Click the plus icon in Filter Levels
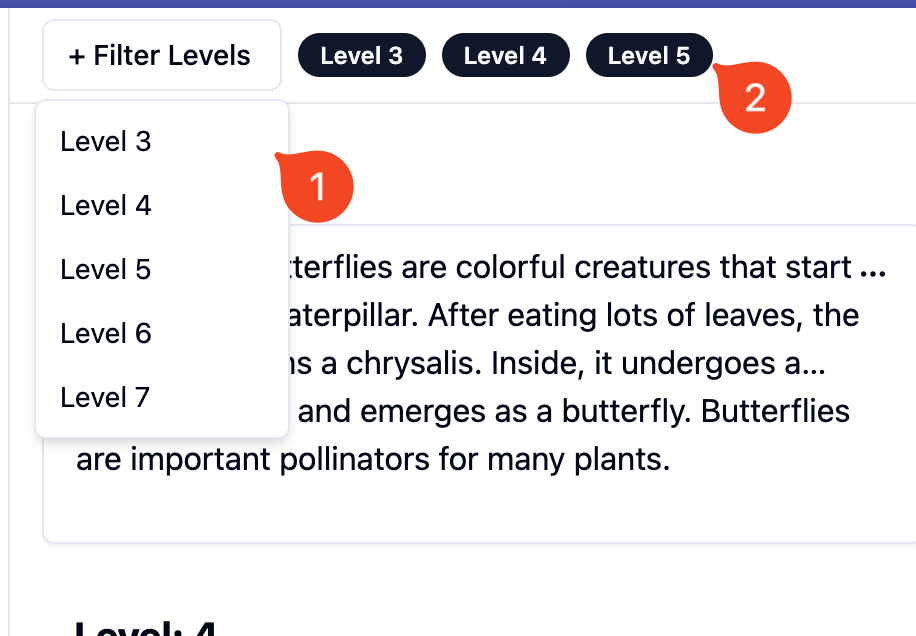The height and width of the screenshot is (636, 916). (x=77, y=56)
